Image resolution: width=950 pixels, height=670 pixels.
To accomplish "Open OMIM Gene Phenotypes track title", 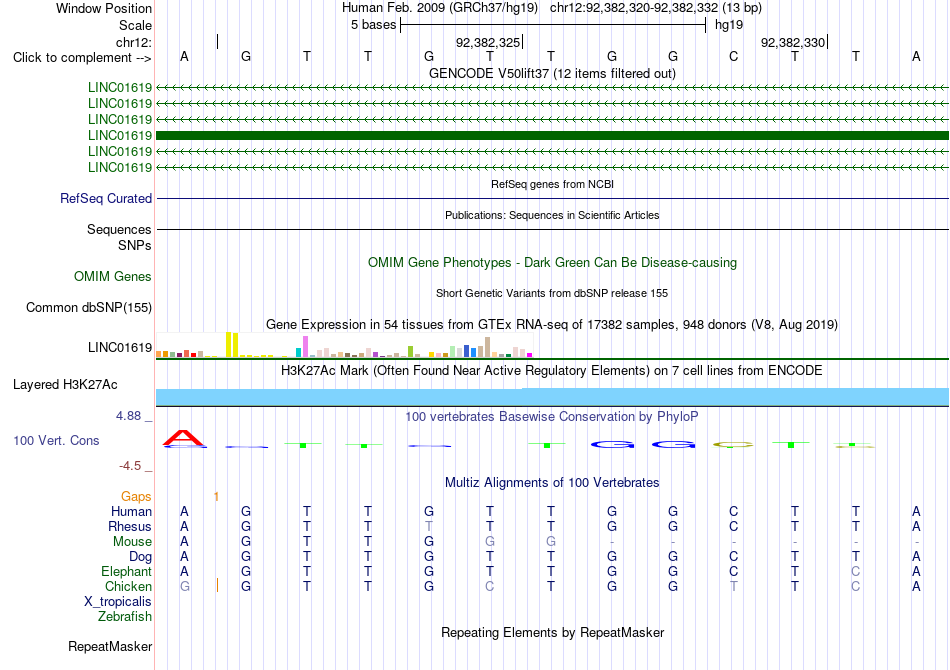I will pyautogui.click(x=552, y=262).
